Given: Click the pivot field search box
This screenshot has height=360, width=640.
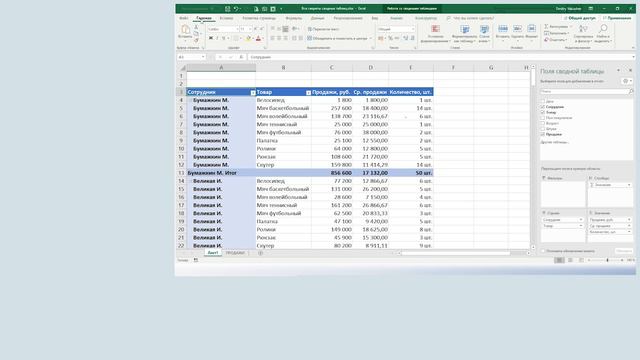Looking at the screenshot, I should [587, 92].
